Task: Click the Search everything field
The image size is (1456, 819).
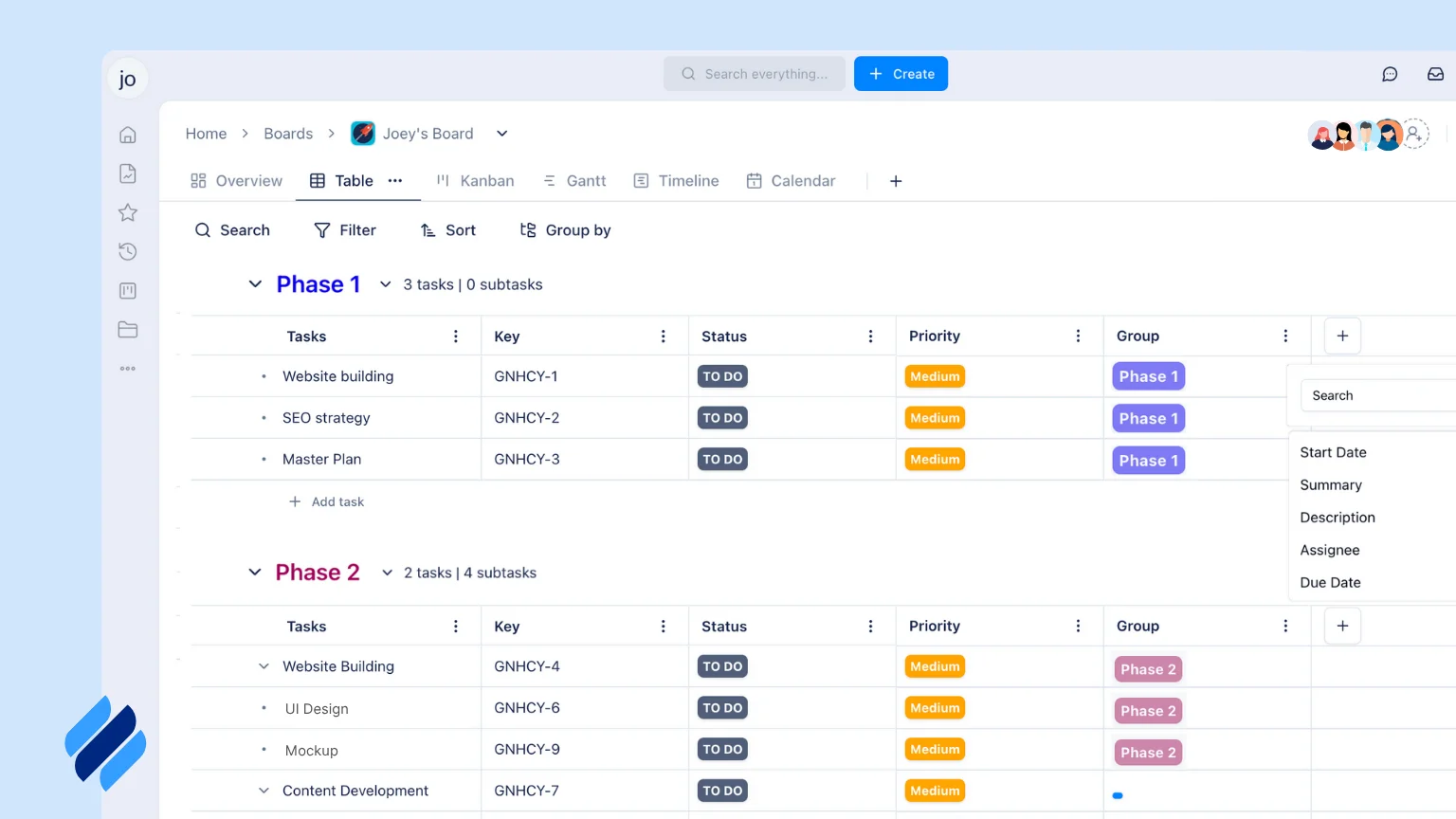Action: tap(755, 73)
